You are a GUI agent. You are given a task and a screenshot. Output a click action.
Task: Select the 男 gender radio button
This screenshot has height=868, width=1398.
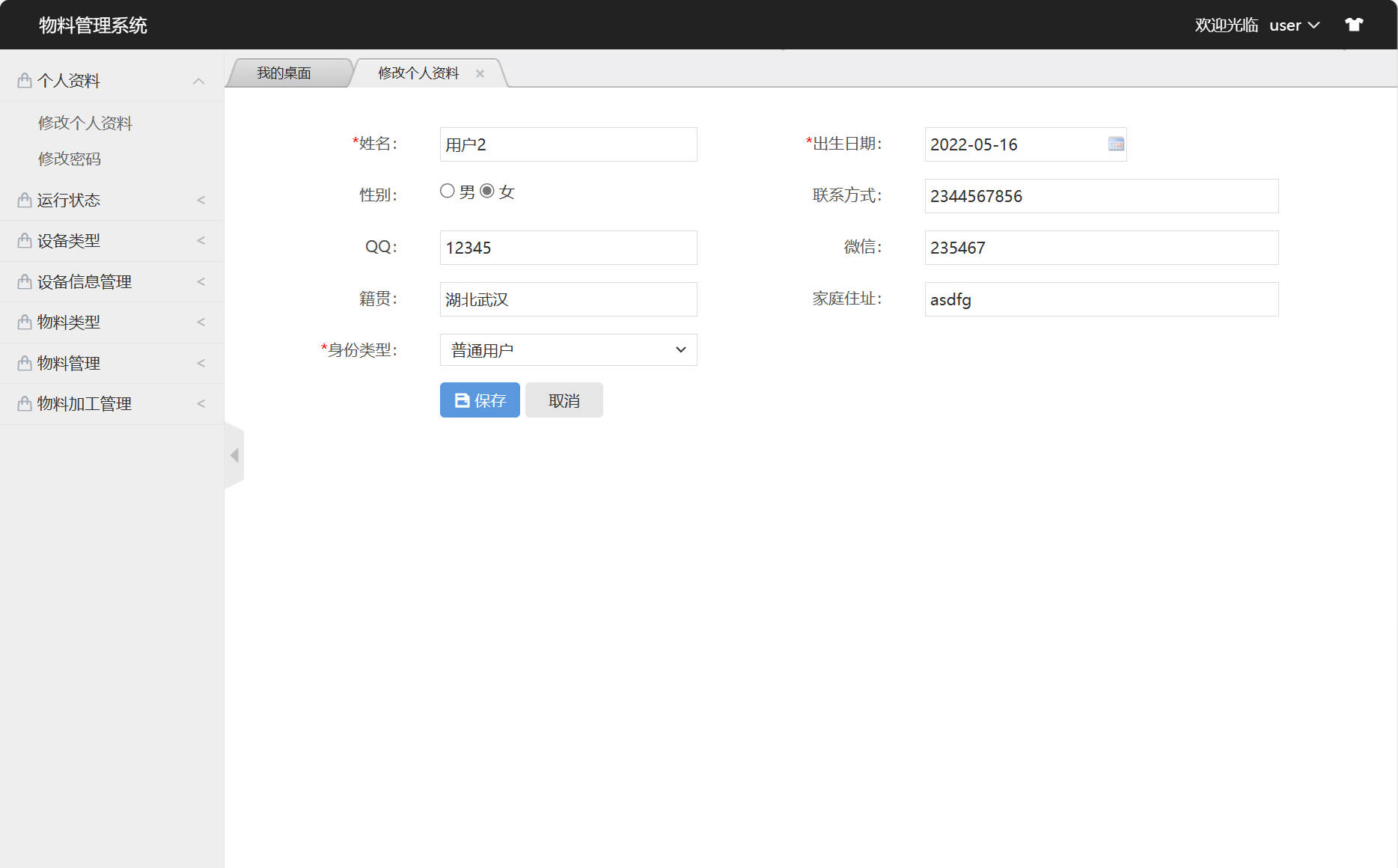pos(448,191)
